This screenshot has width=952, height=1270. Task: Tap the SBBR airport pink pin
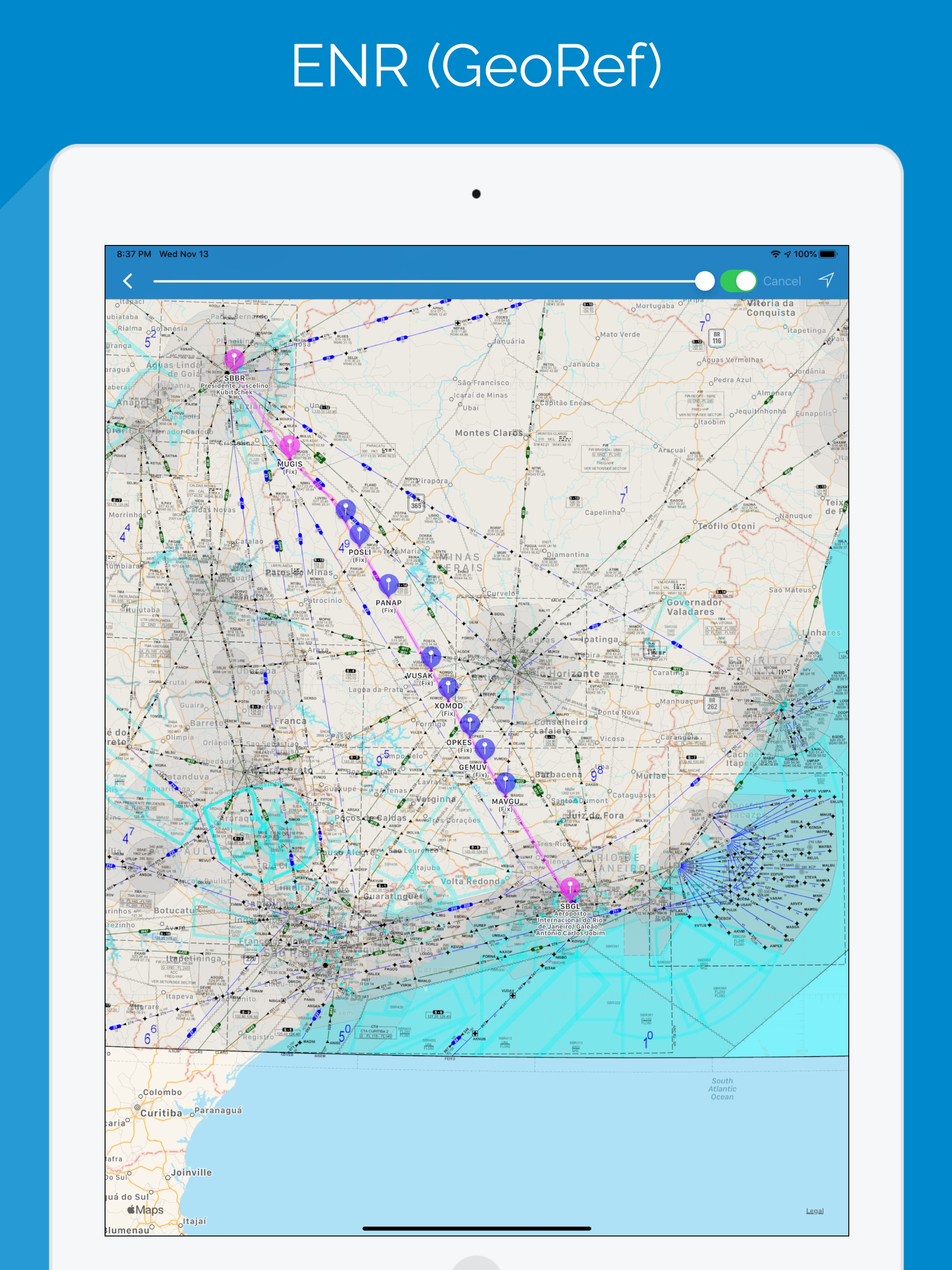234,360
